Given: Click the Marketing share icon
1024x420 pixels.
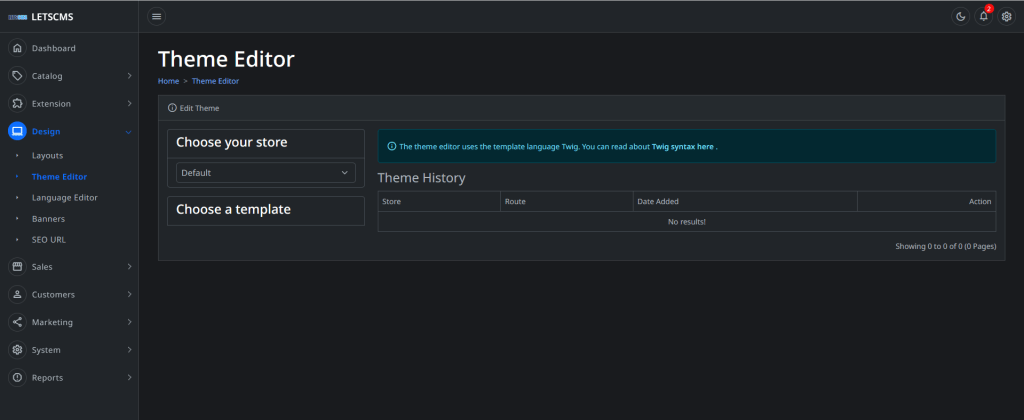Looking at the screenshot, I should (x=18, y=322).
